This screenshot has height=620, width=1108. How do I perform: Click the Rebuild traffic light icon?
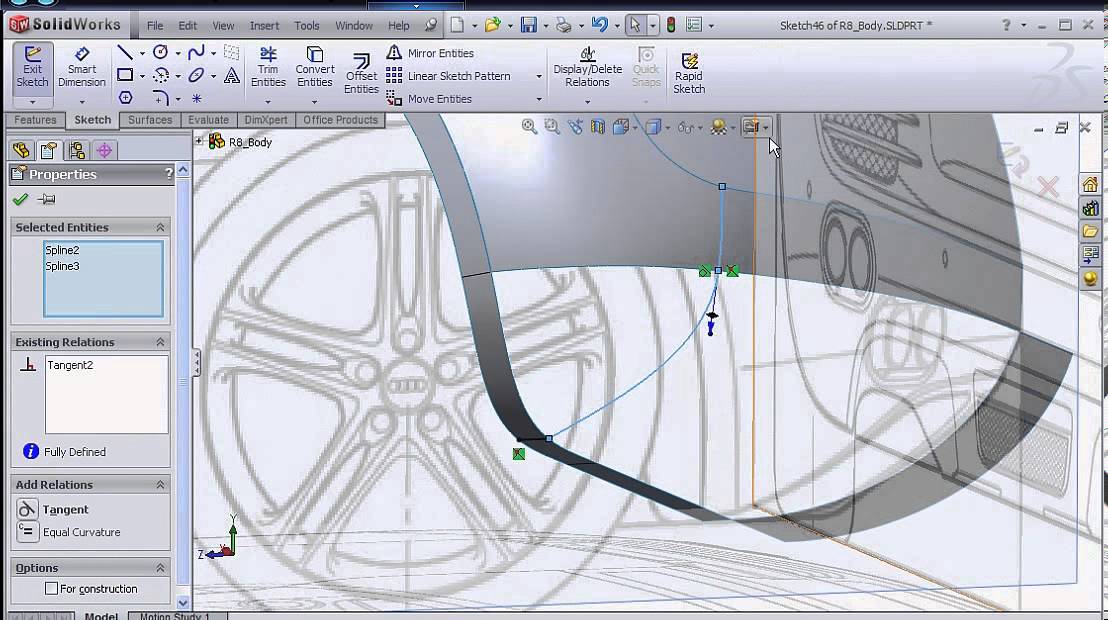pos(671,25)
